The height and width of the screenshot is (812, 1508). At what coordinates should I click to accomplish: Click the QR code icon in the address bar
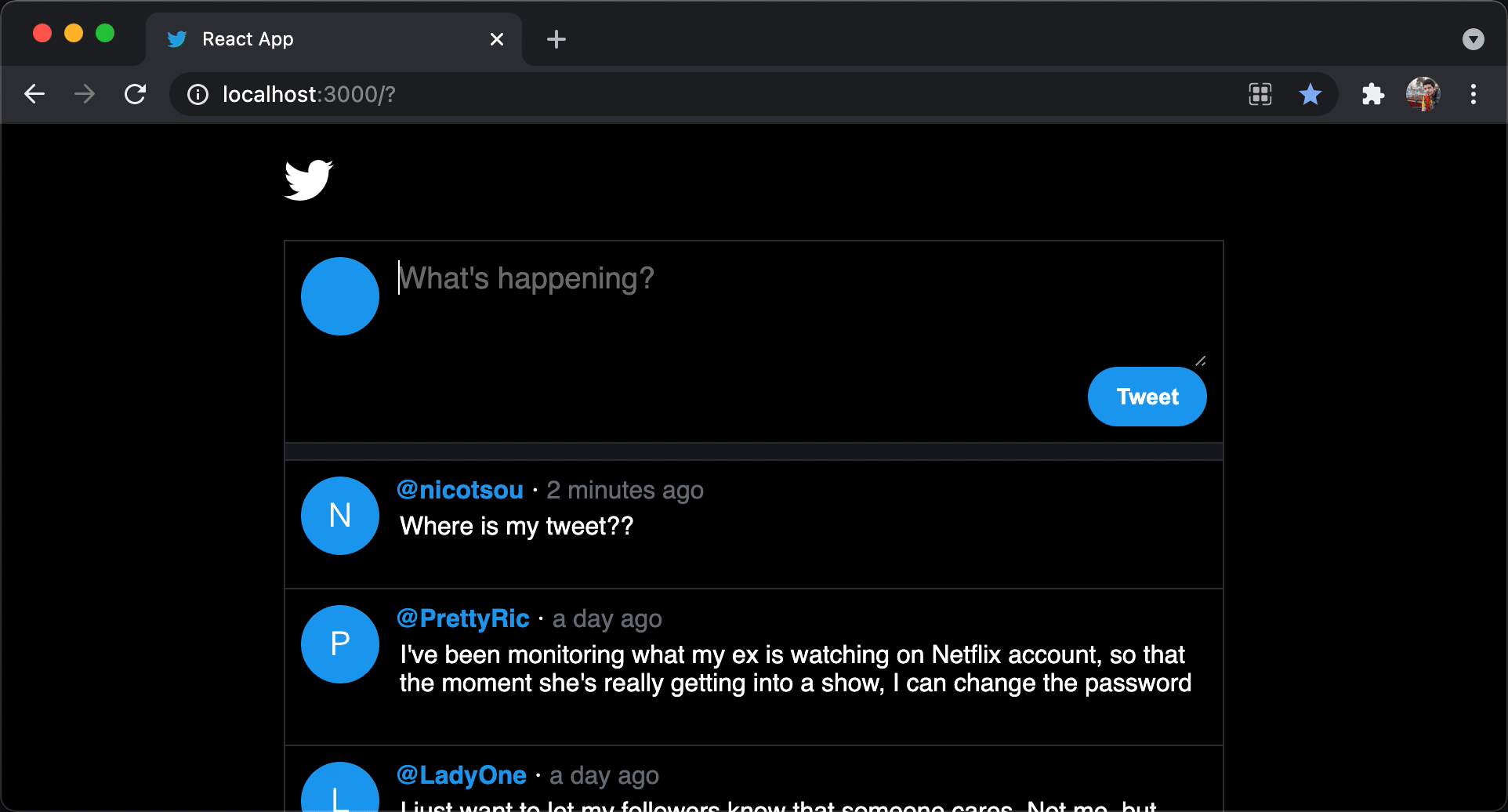[x=1260, y=94]
